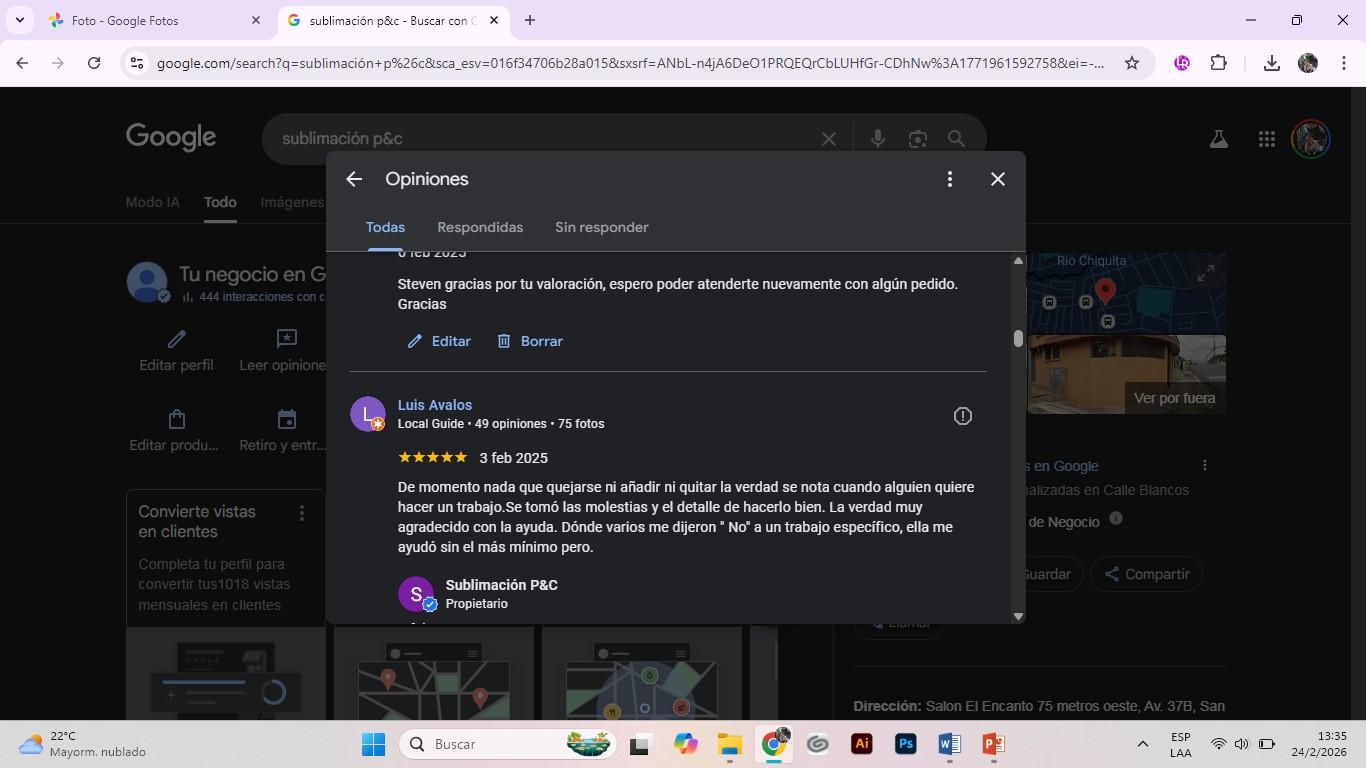The image size is (1366, 768).
Task: Open Convierte vistas card options menu
Action: point(301,513)
